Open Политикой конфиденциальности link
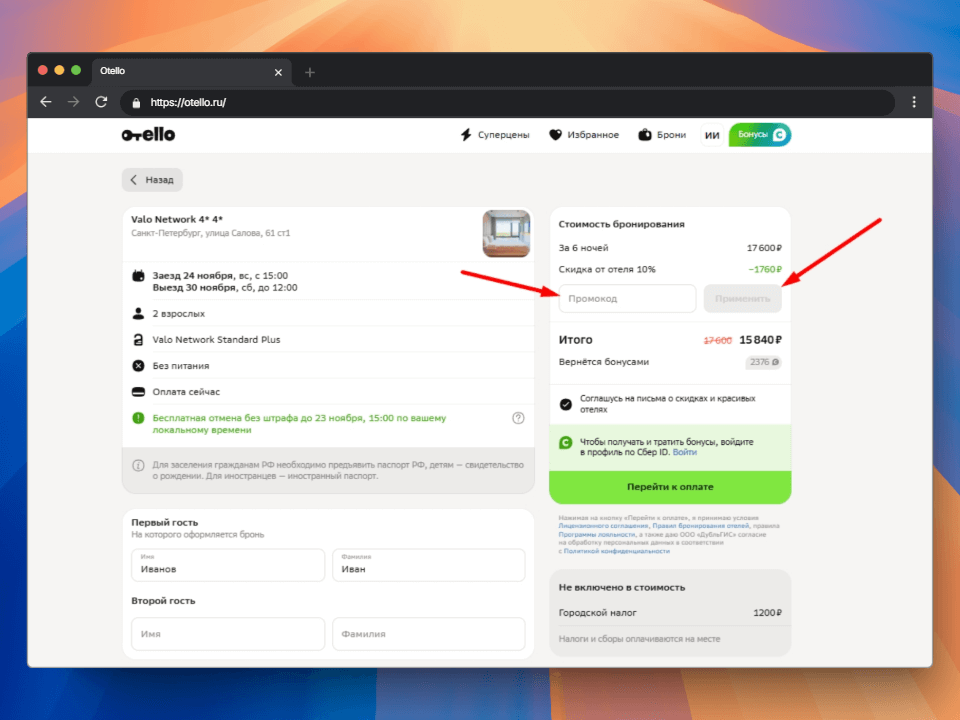The height and width of the screenshot is (720, 960). [617, 551]
